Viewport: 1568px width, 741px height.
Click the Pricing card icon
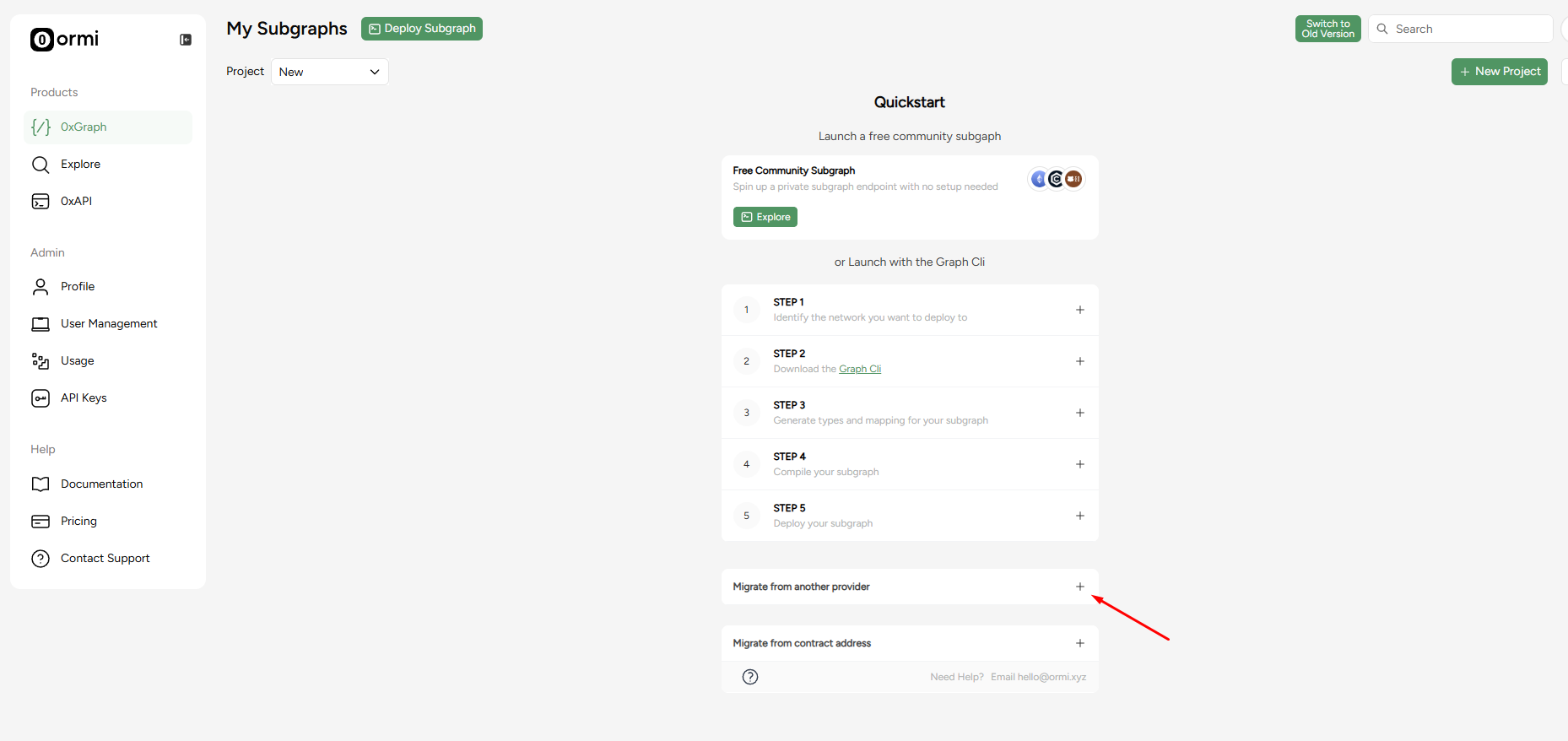(x=41, y=522)
